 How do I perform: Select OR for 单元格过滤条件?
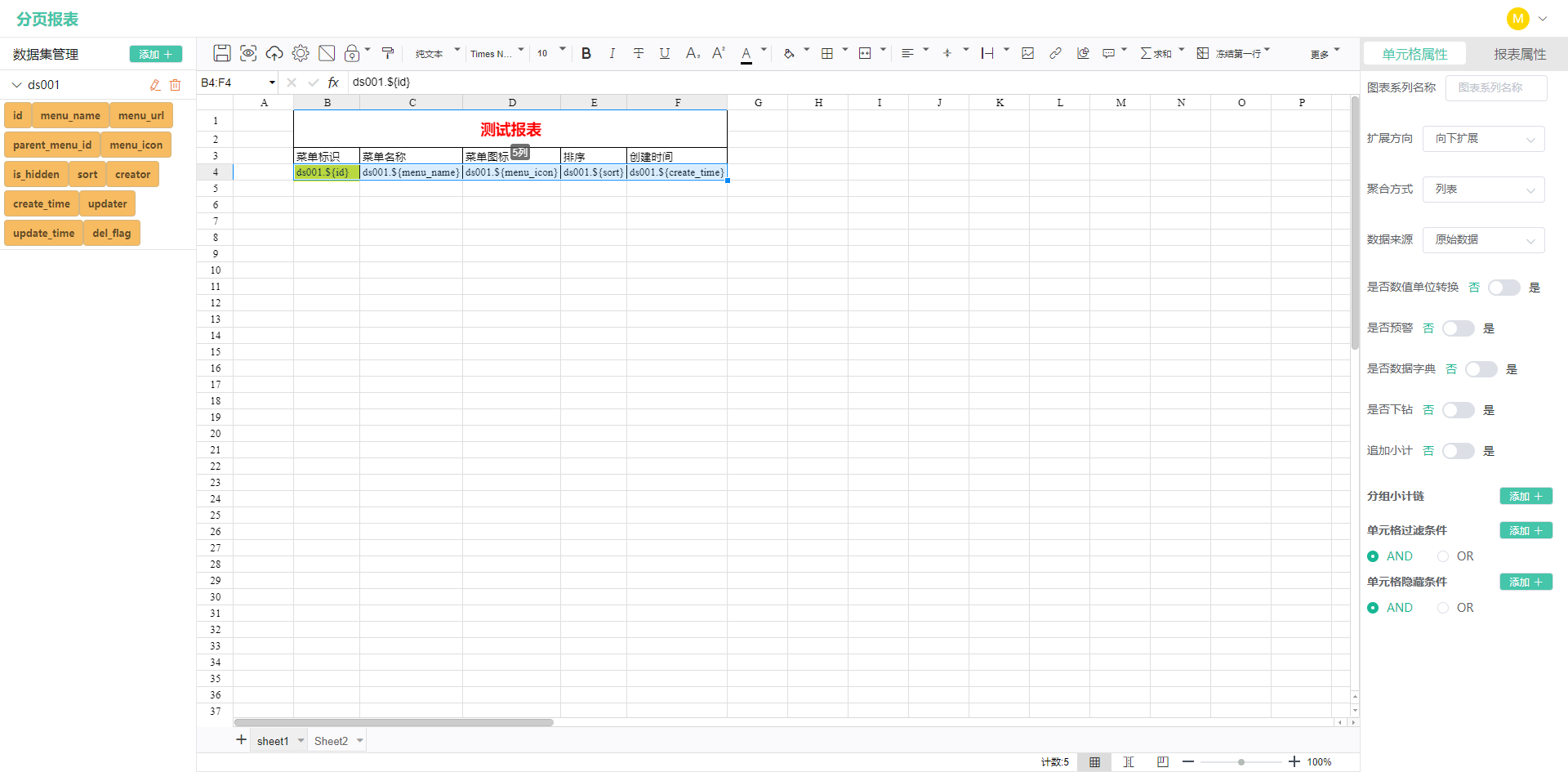click(1456, 556)
